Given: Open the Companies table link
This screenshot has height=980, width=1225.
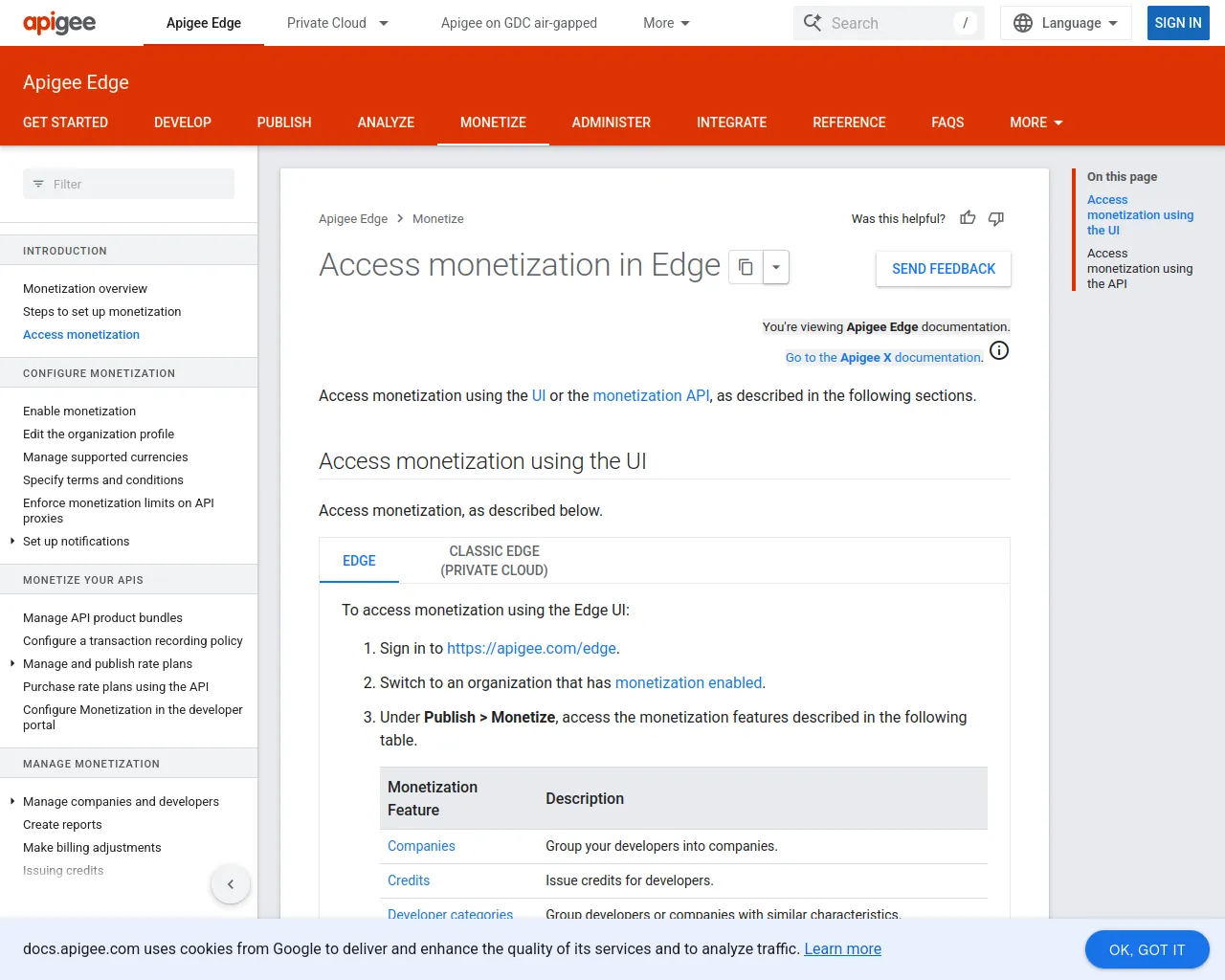Looking at the screenshot, I should tap(421, 846).
